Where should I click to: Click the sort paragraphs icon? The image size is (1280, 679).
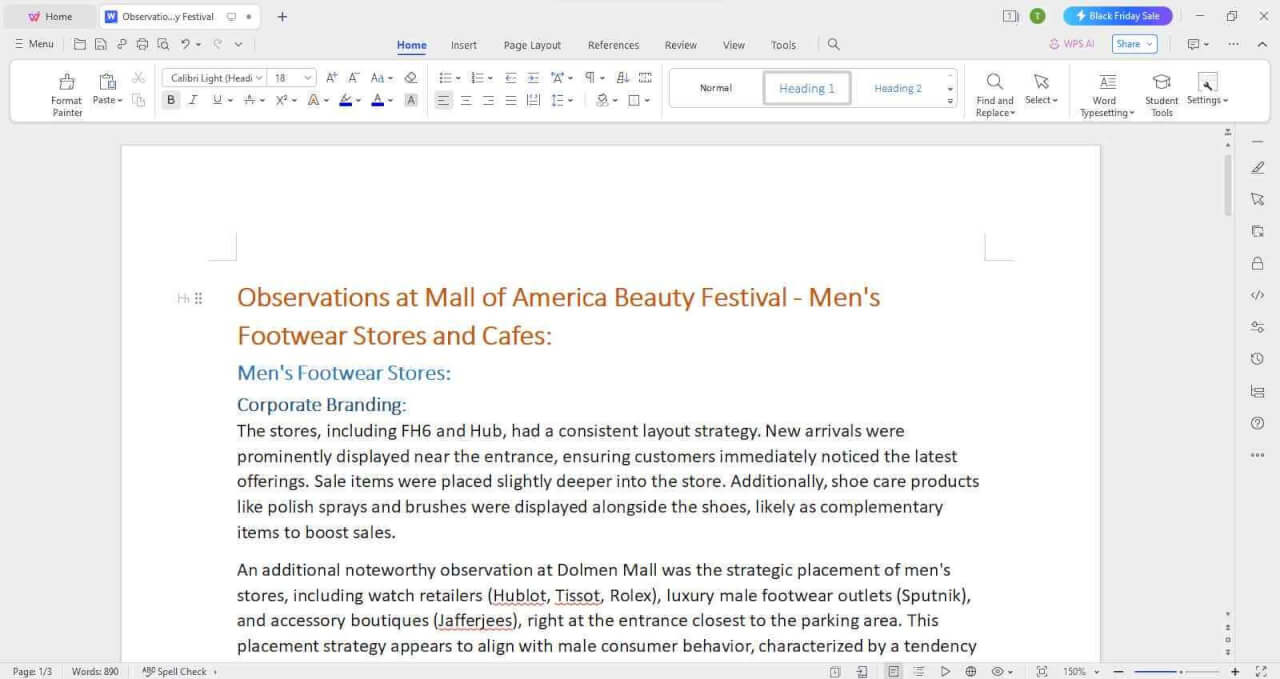pos(623,77)
